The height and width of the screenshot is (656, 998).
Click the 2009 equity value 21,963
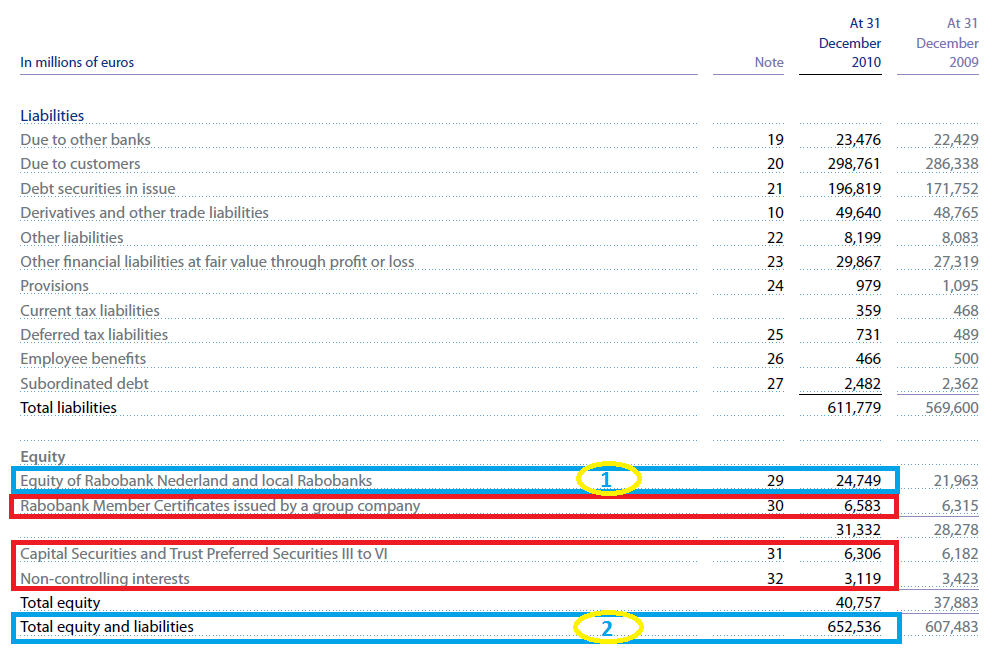[956, 481]
